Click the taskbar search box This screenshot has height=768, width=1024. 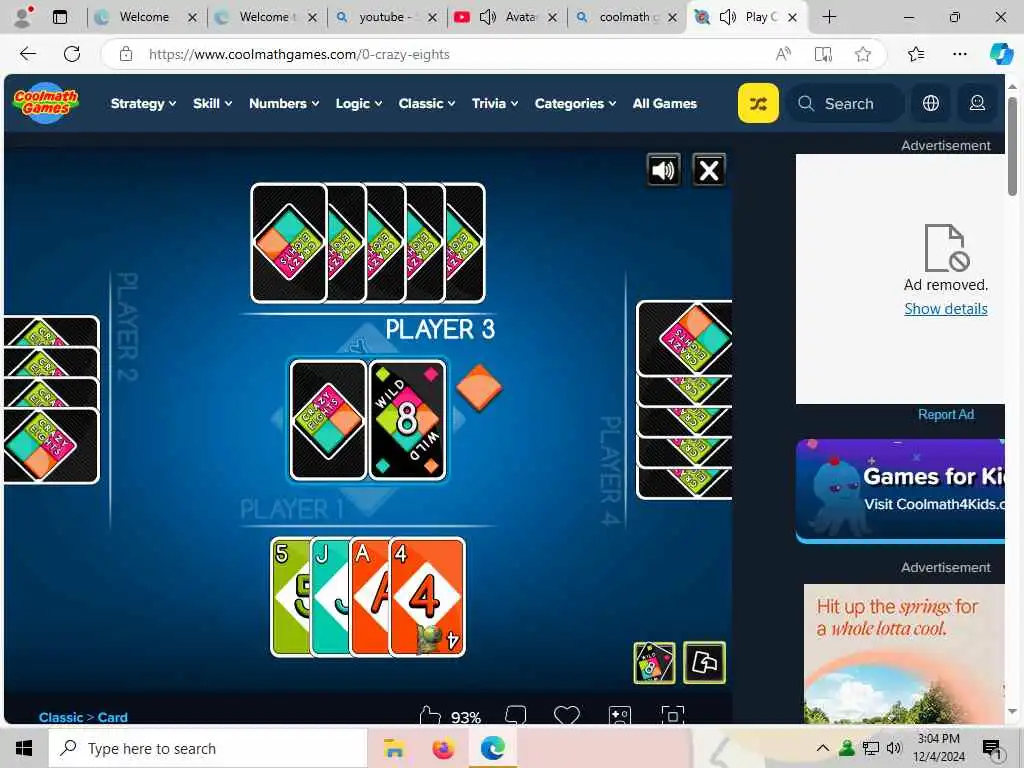point(208,748)
